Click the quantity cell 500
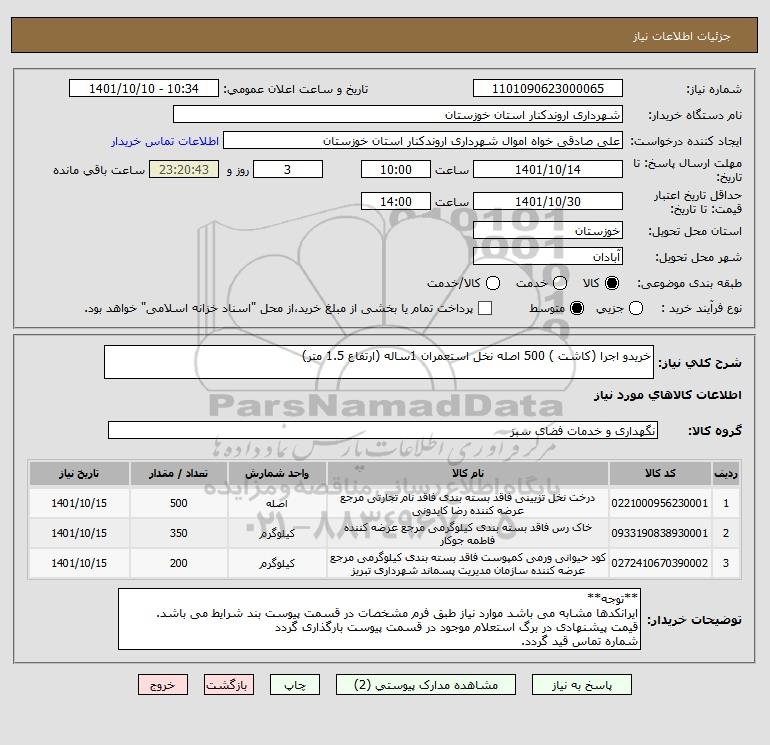 (179, 503)
